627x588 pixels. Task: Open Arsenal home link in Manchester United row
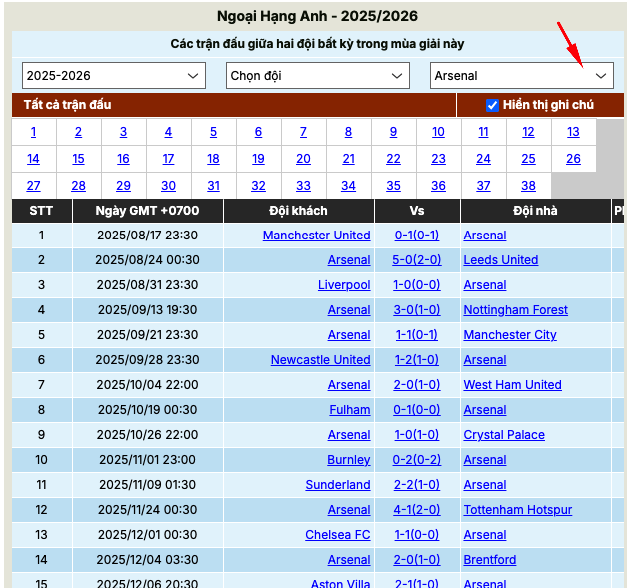click(485, 235)
